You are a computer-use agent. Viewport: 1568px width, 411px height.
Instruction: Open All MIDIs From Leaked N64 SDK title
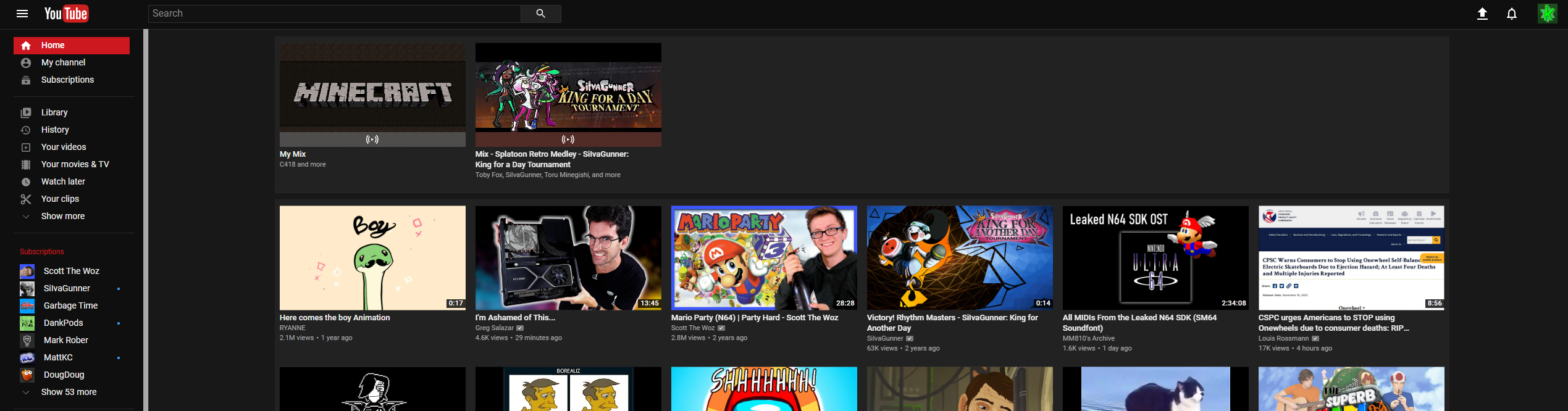(x=1139, y=323)
